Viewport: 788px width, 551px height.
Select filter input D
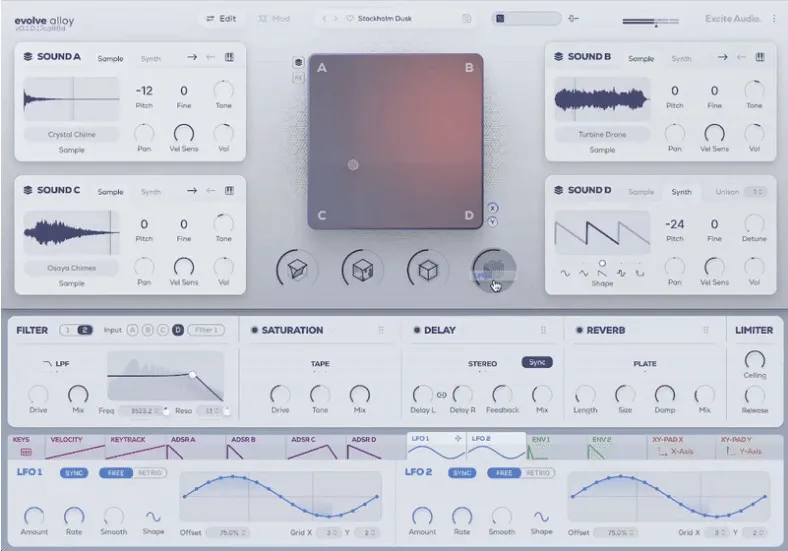pos(178,330)
